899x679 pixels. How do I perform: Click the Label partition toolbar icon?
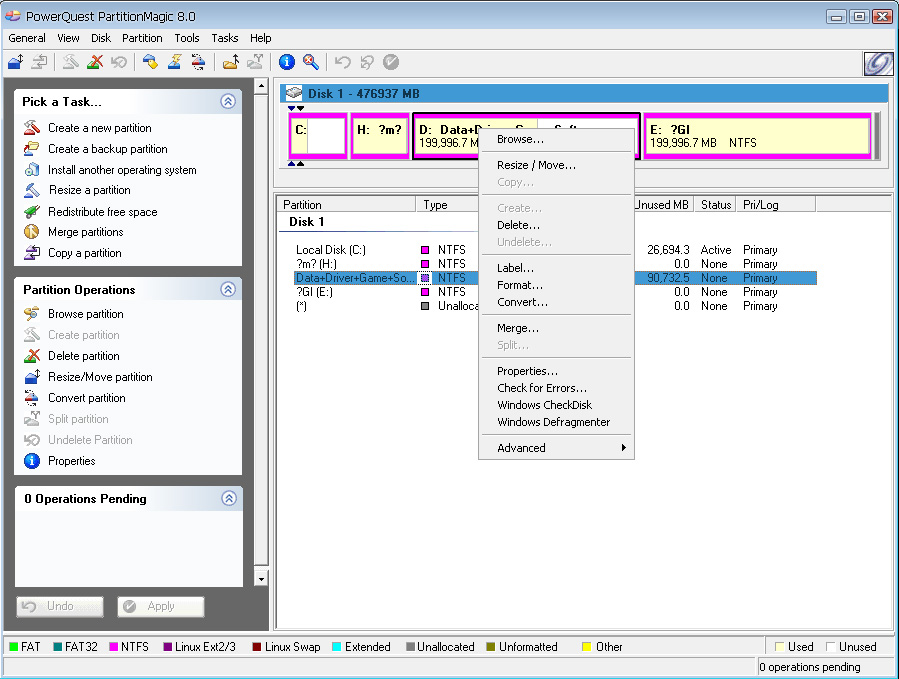[150, 61]
